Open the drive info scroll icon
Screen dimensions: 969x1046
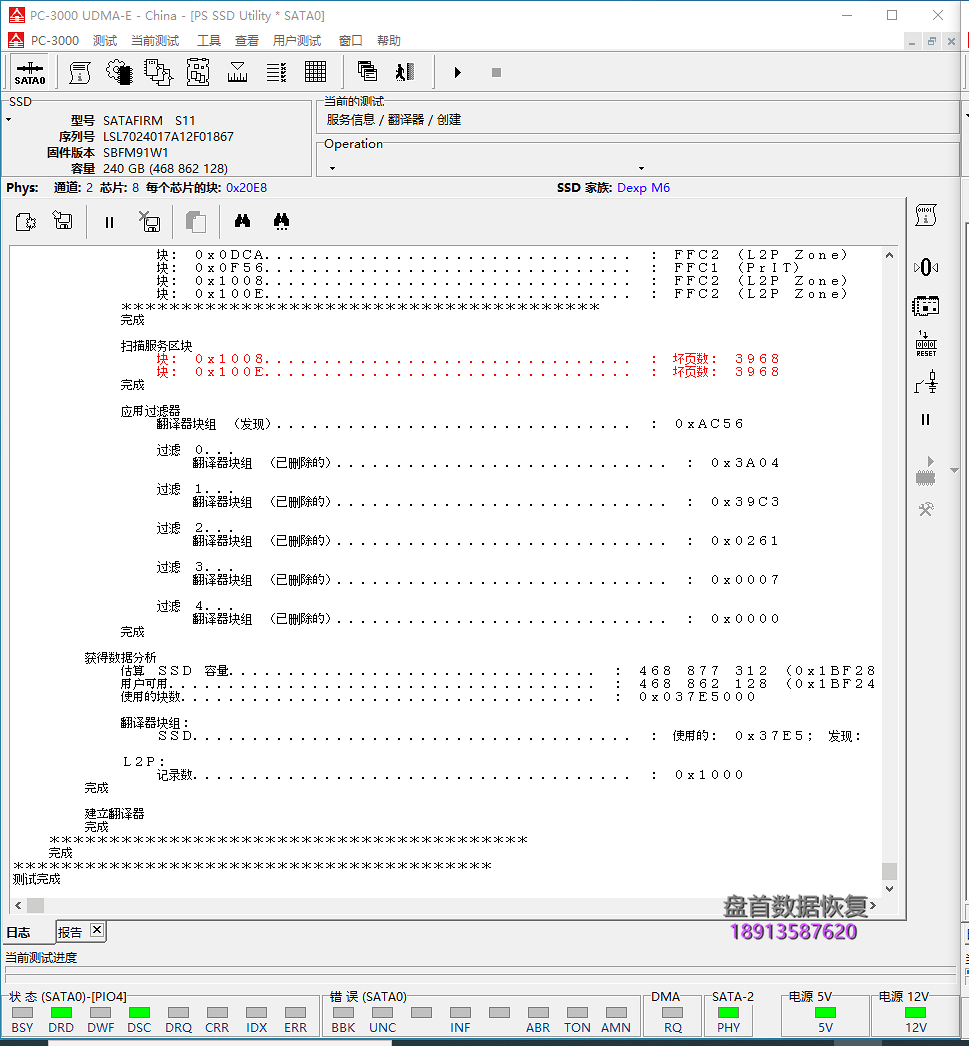[79, 72]
